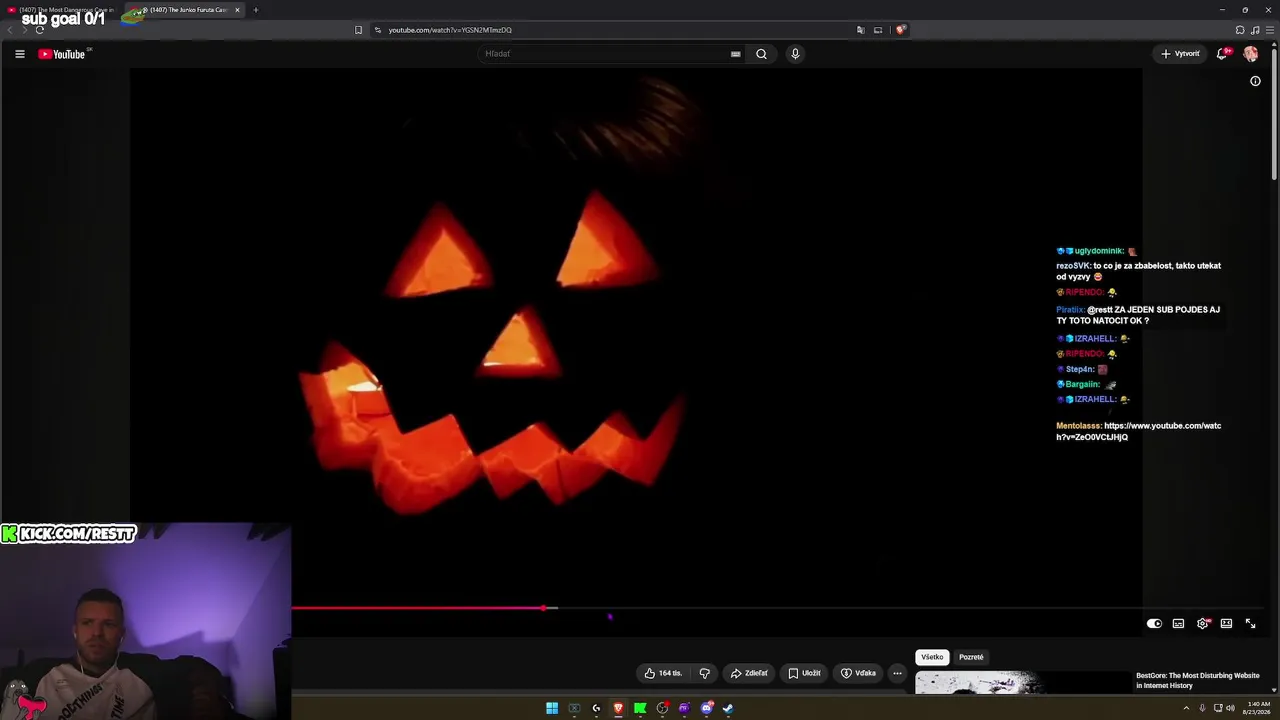The width and height of the screenshot is (1280, 720).
Task: Open the taskbar volume control
Action: (x=1230, y=708)
